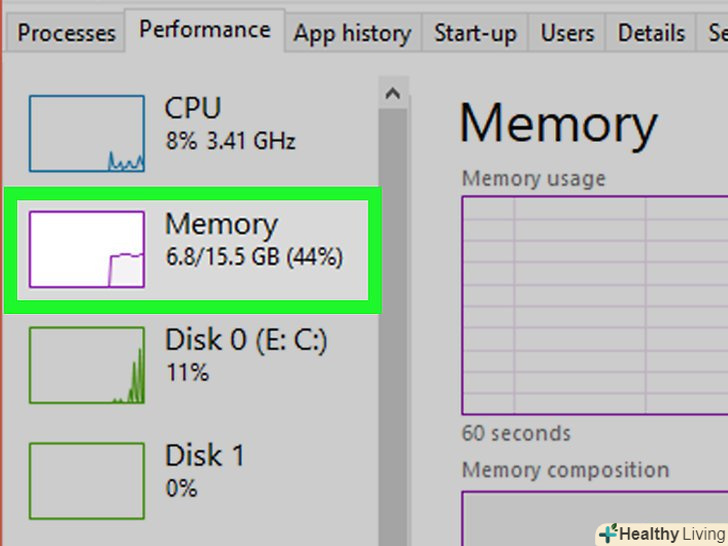Select the Performance tab

204,30
